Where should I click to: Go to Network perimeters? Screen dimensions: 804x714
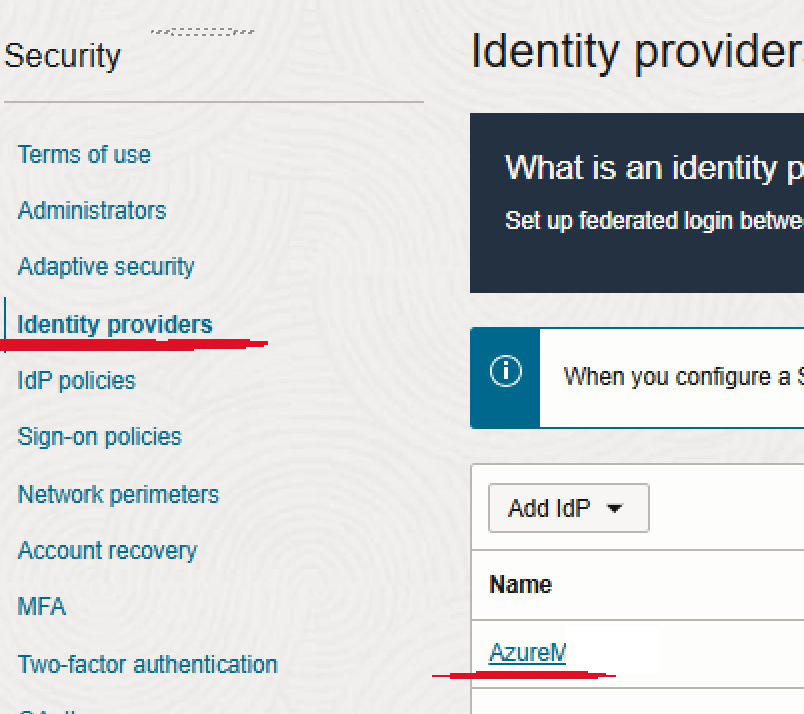118,494
